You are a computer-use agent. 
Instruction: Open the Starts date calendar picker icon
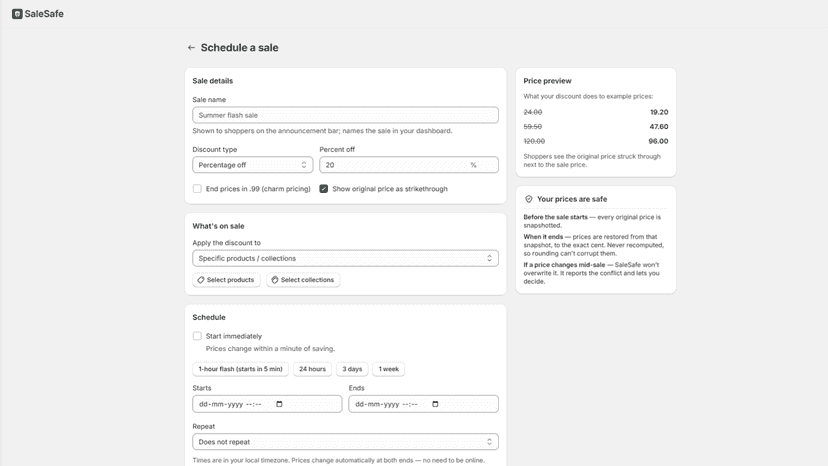click(279, 404)
